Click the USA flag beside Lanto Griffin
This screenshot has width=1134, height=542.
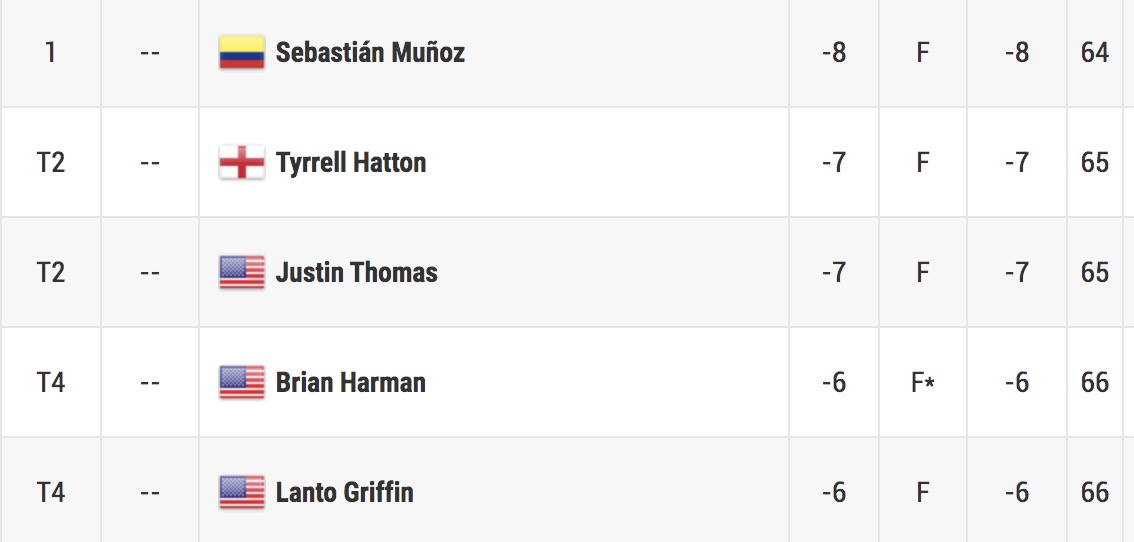[241, 492]
